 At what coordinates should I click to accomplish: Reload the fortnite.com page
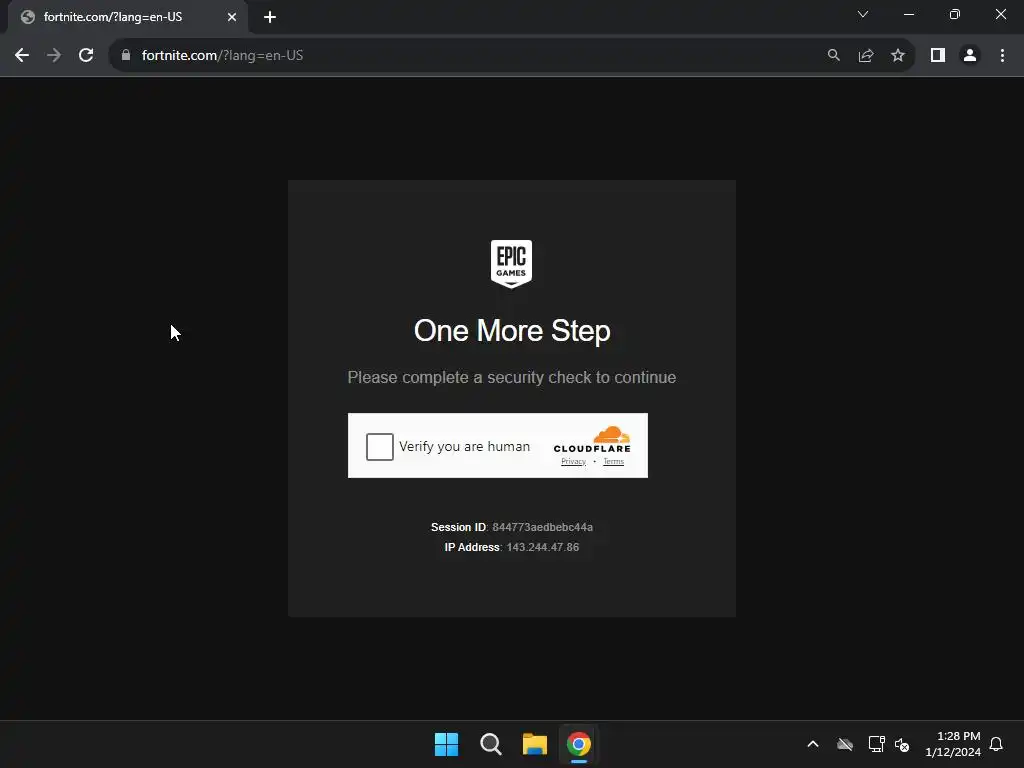(86, 56)
